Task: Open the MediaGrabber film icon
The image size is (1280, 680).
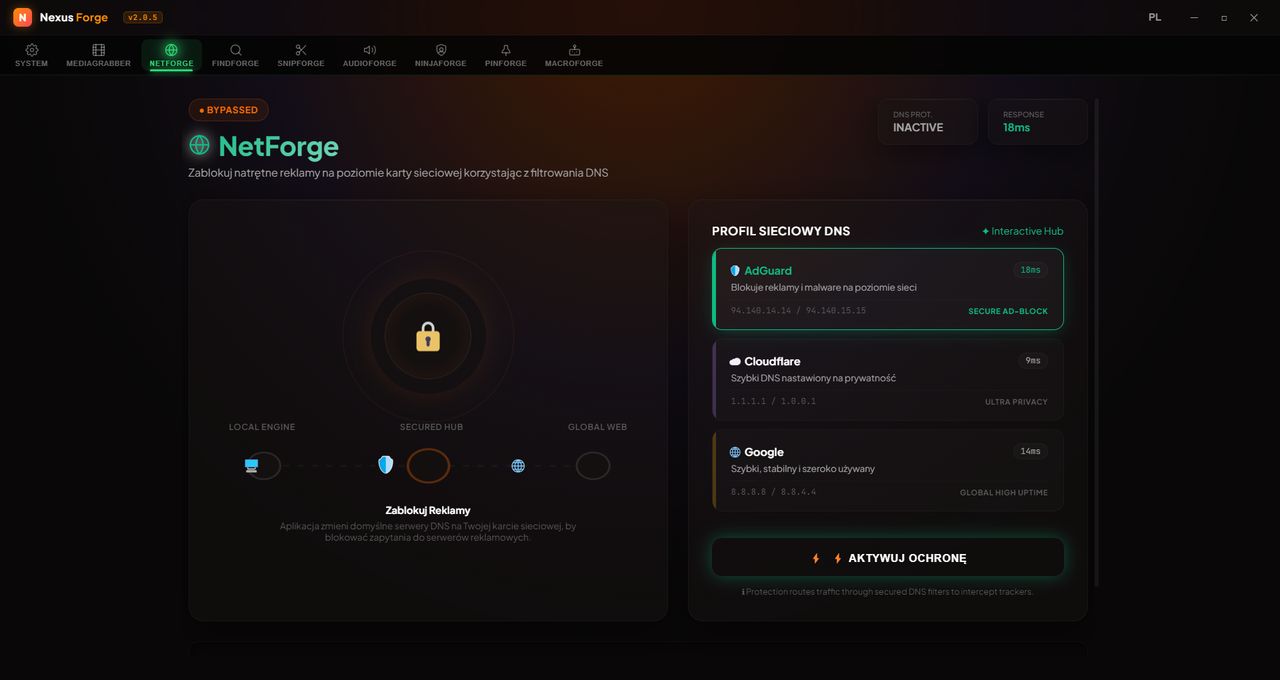Action: (98, 50)
